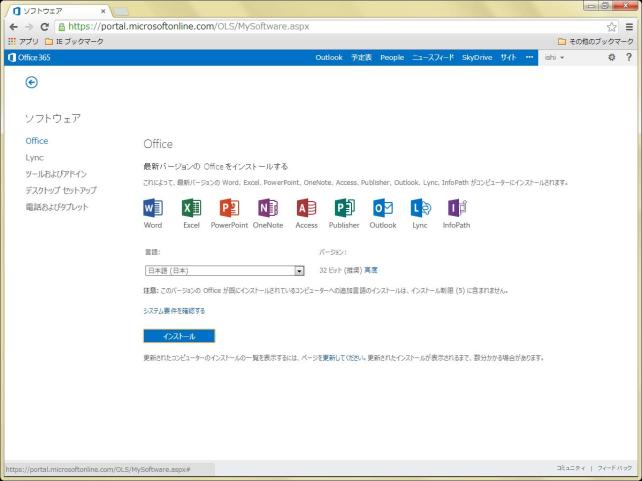Open the システム要件を確認する link

(174, 311)
